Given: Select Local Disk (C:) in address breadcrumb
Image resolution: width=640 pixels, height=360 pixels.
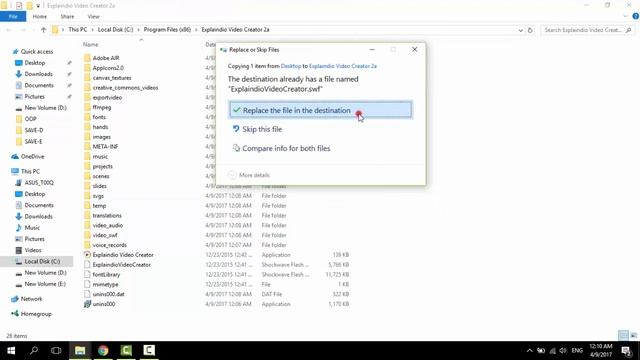Looking at the screenshot, I should [116, 30].
